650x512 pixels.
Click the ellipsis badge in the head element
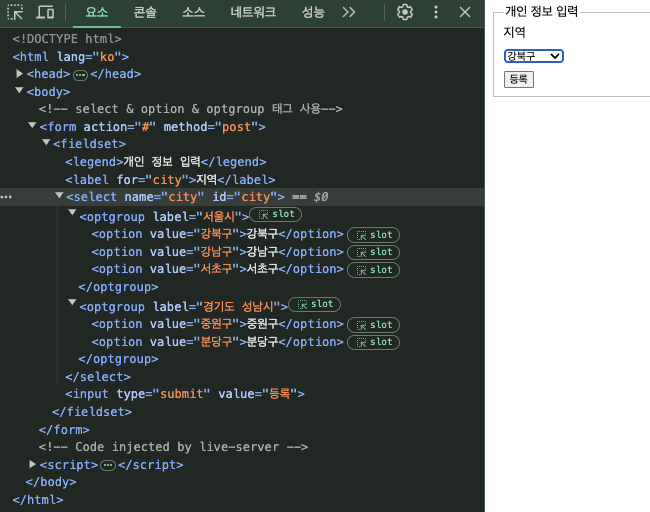pos(80,75)
